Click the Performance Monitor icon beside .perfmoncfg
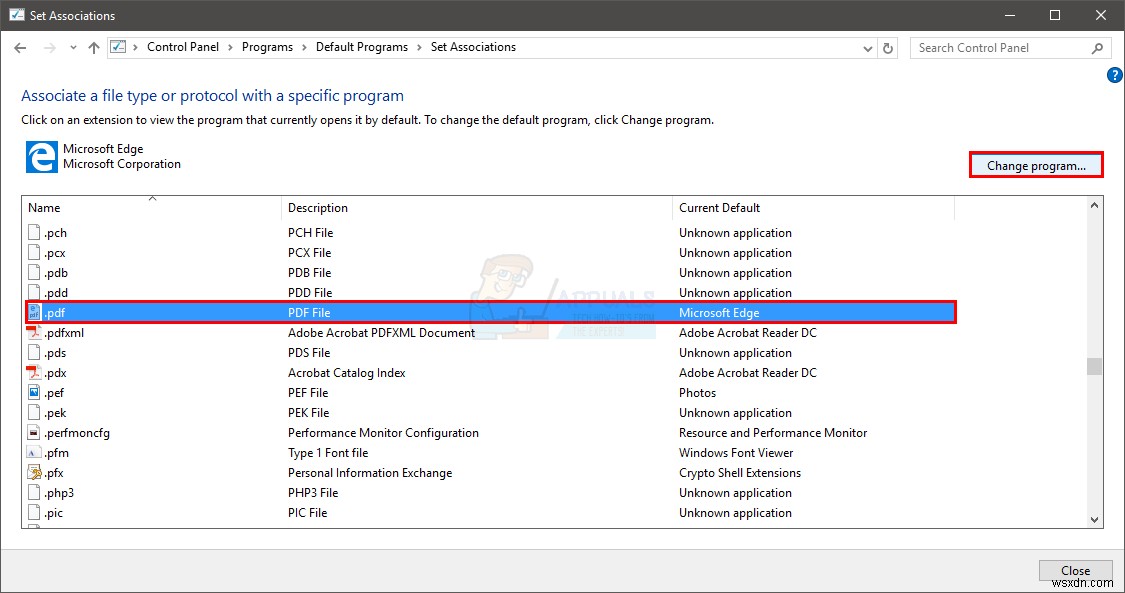This screenshot has width=1125, height=593. tap(33, 432)
